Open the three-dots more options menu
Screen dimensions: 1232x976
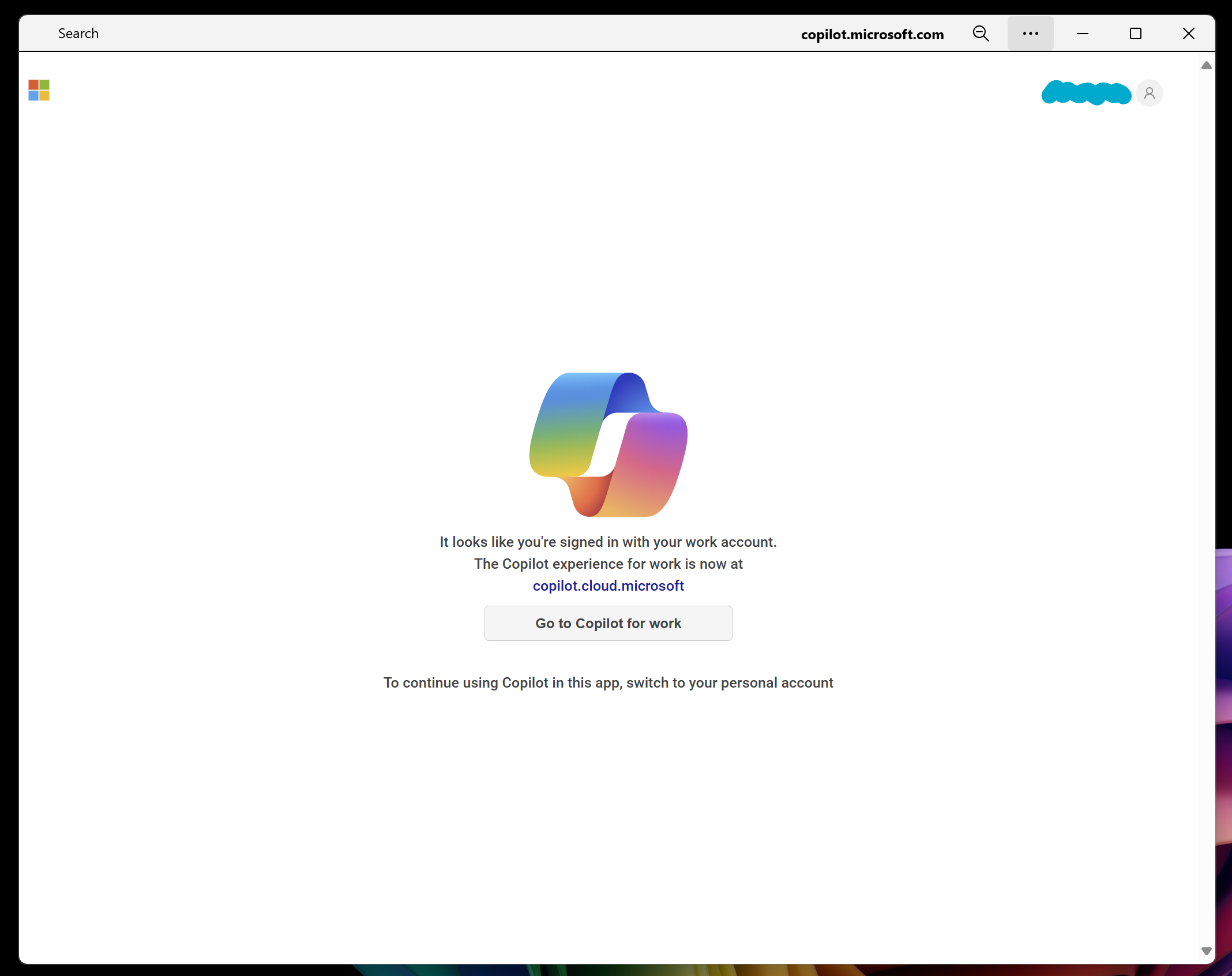(1030, 33)
